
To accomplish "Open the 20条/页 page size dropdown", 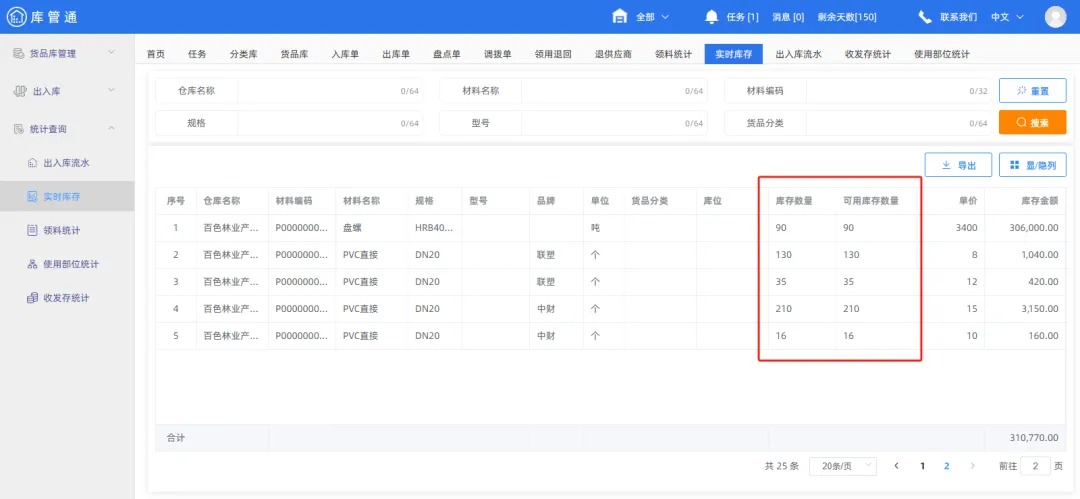I will [843, 466].
